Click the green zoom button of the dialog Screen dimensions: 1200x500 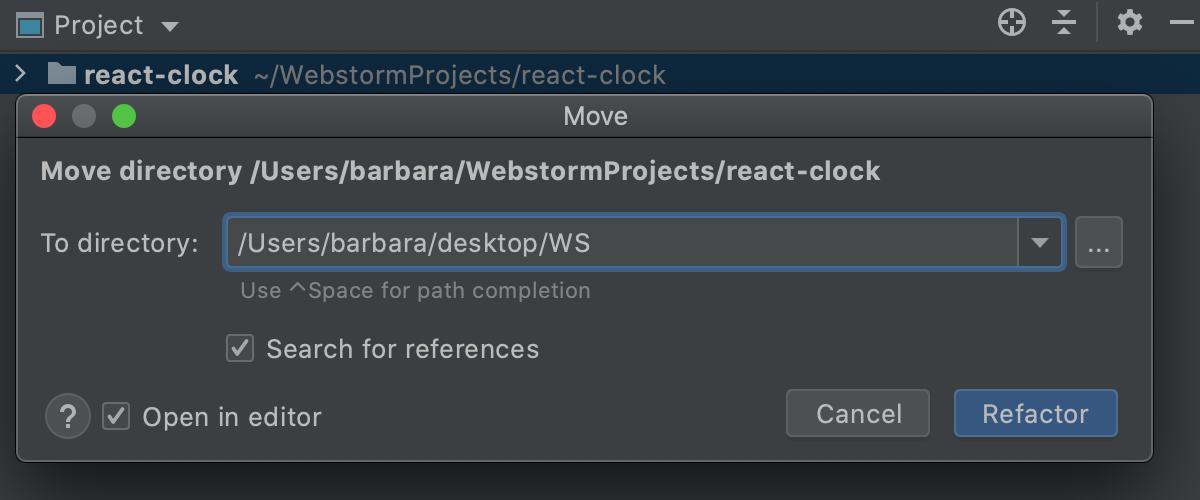click(124, 117)
